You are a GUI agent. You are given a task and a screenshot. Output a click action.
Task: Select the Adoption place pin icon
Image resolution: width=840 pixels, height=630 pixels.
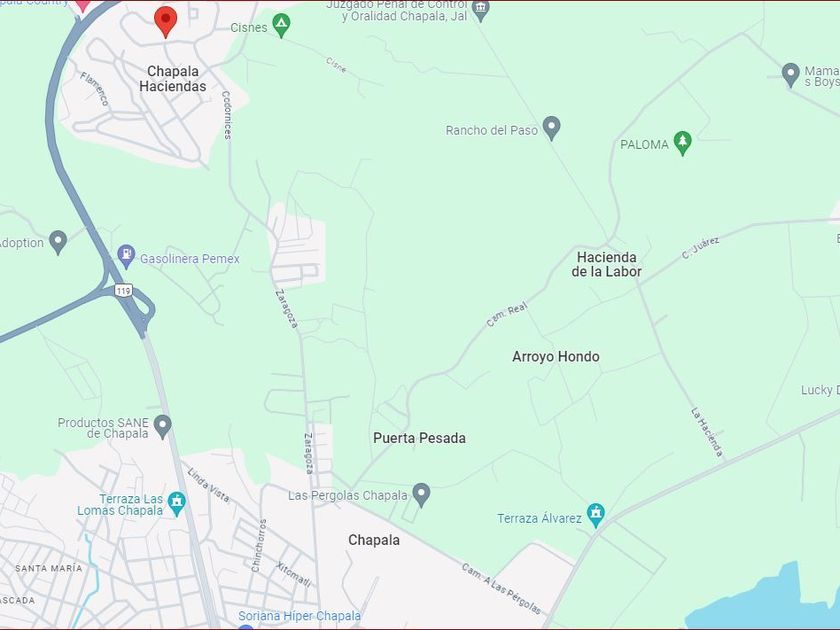pos(58,242)
